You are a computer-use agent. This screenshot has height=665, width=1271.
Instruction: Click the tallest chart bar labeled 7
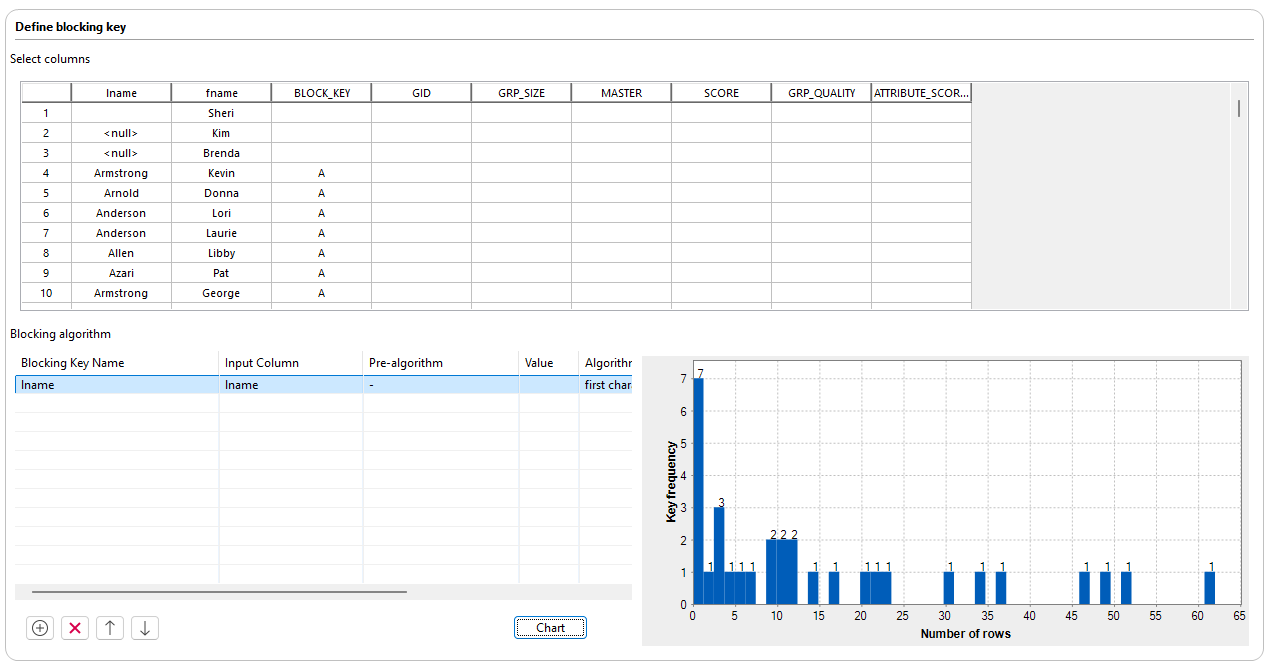[x=698, y=490]
